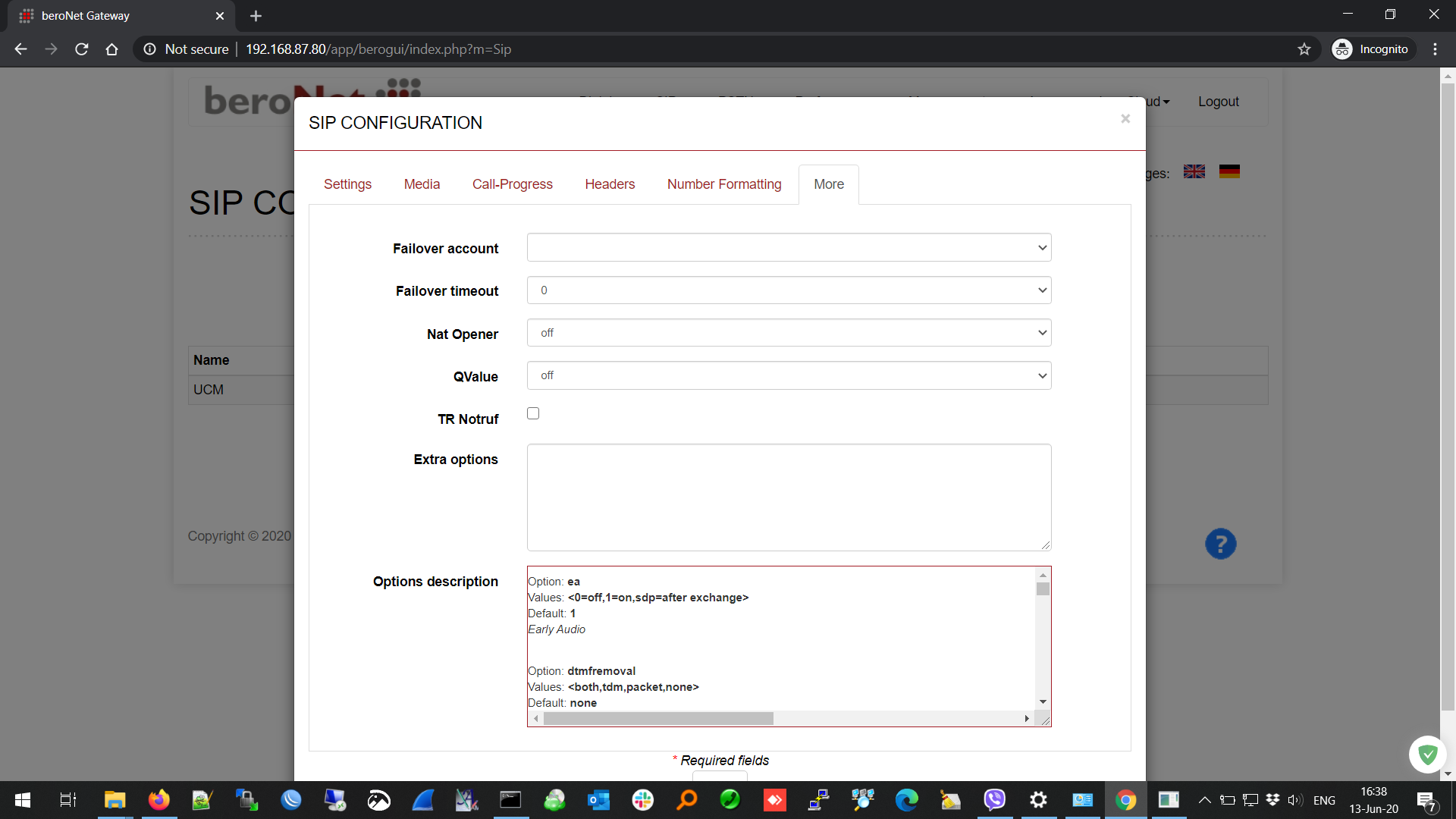Click inside the Extra options text area
The image size is (1456, 819).
pos(789,497)
